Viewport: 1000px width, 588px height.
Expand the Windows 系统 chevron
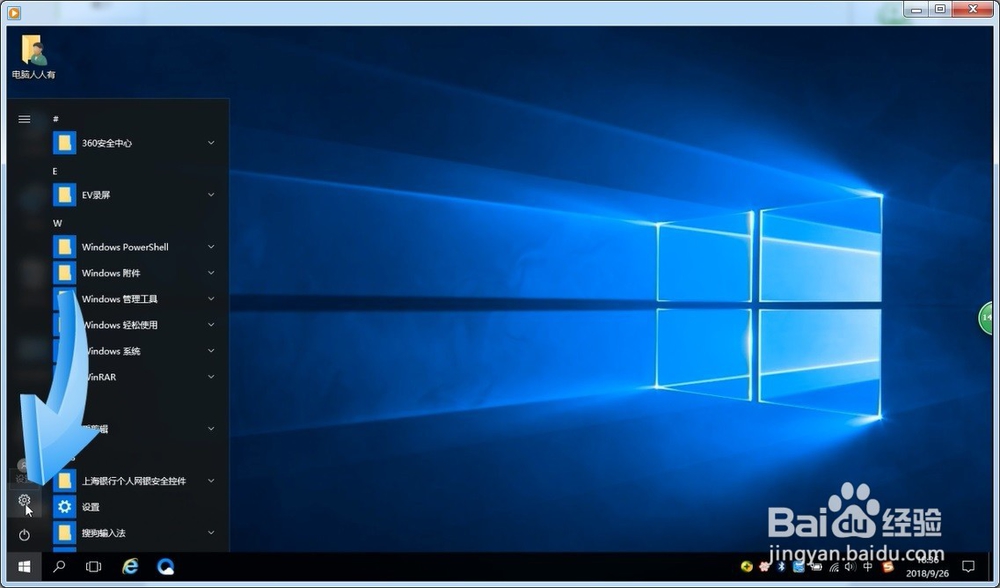point(211,351)
